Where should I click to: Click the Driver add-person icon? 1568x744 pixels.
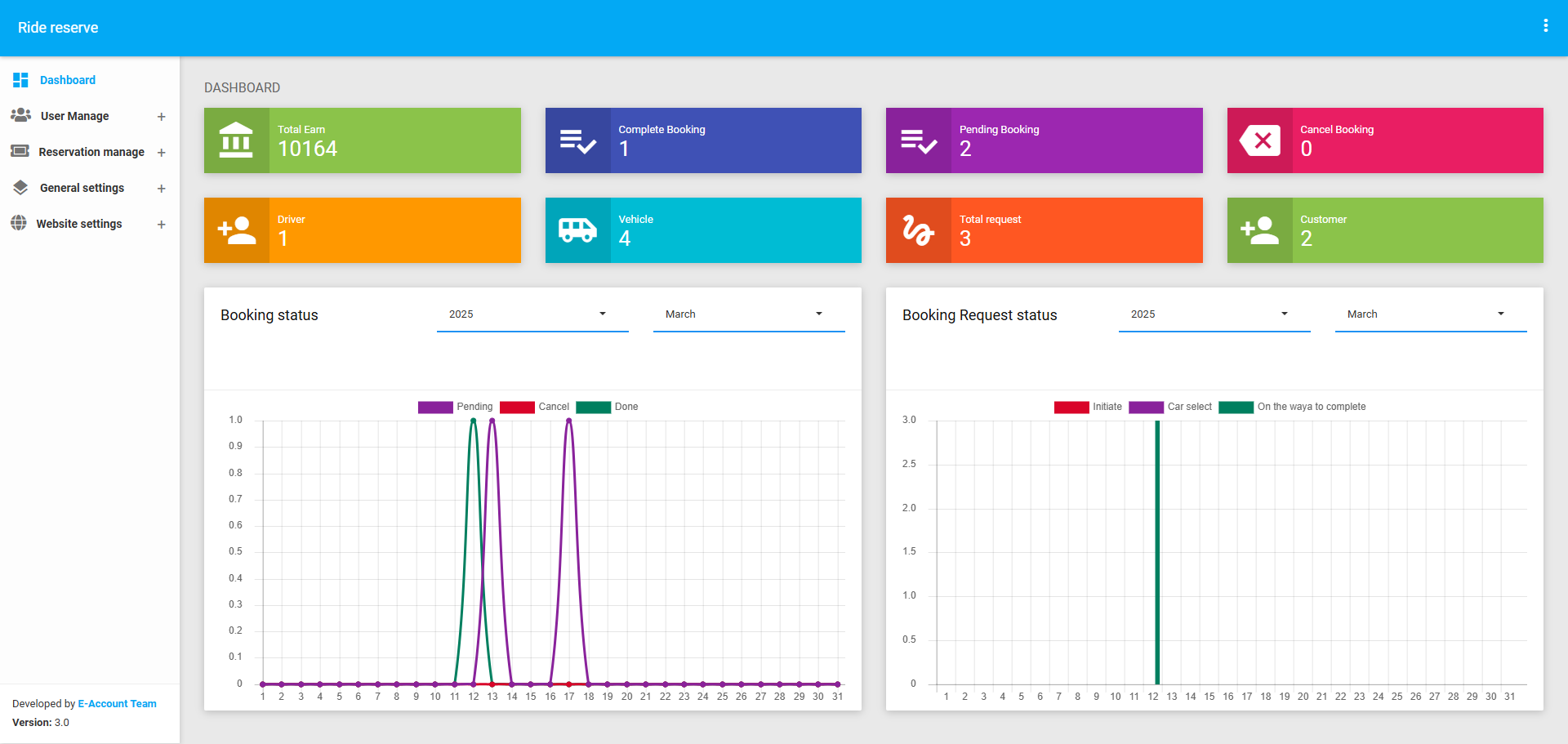pyautogui.click(x=236, y=230)
